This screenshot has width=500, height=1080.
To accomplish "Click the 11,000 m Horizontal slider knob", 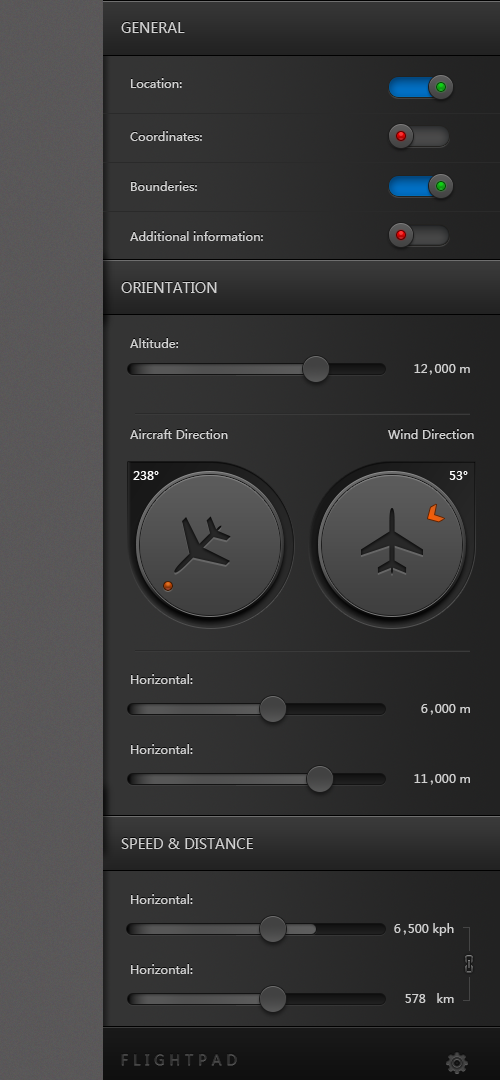I will point(320,779).
